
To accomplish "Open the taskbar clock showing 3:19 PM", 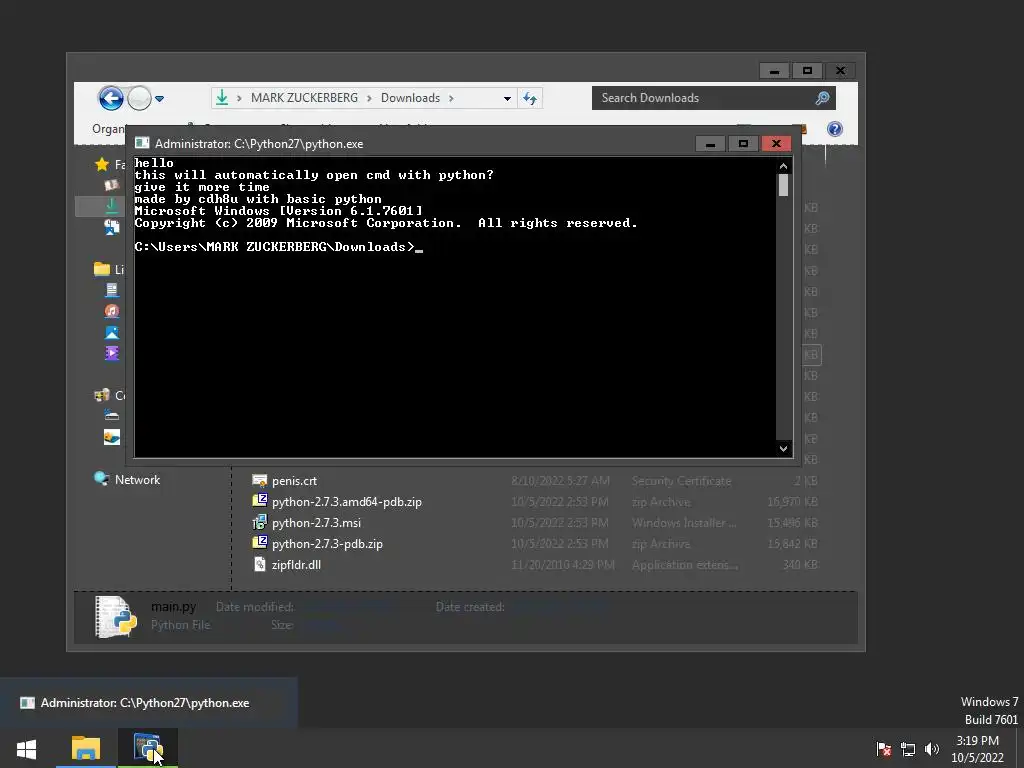I will (x=978, y=749).
